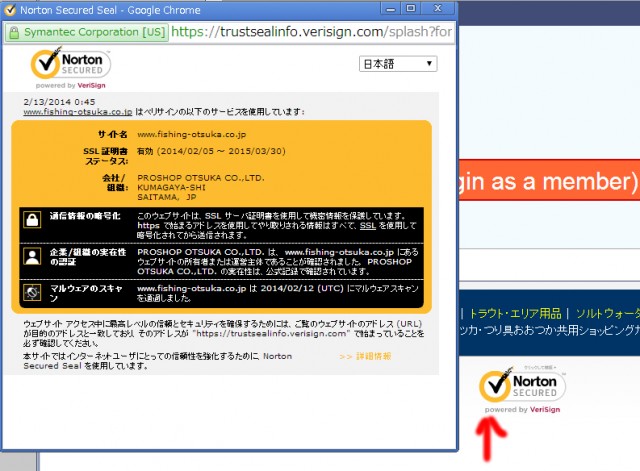Screen dimensions: 640x471
Task: Click the trustsealinfo.verisign.com address bar
Action: (310, 31)
